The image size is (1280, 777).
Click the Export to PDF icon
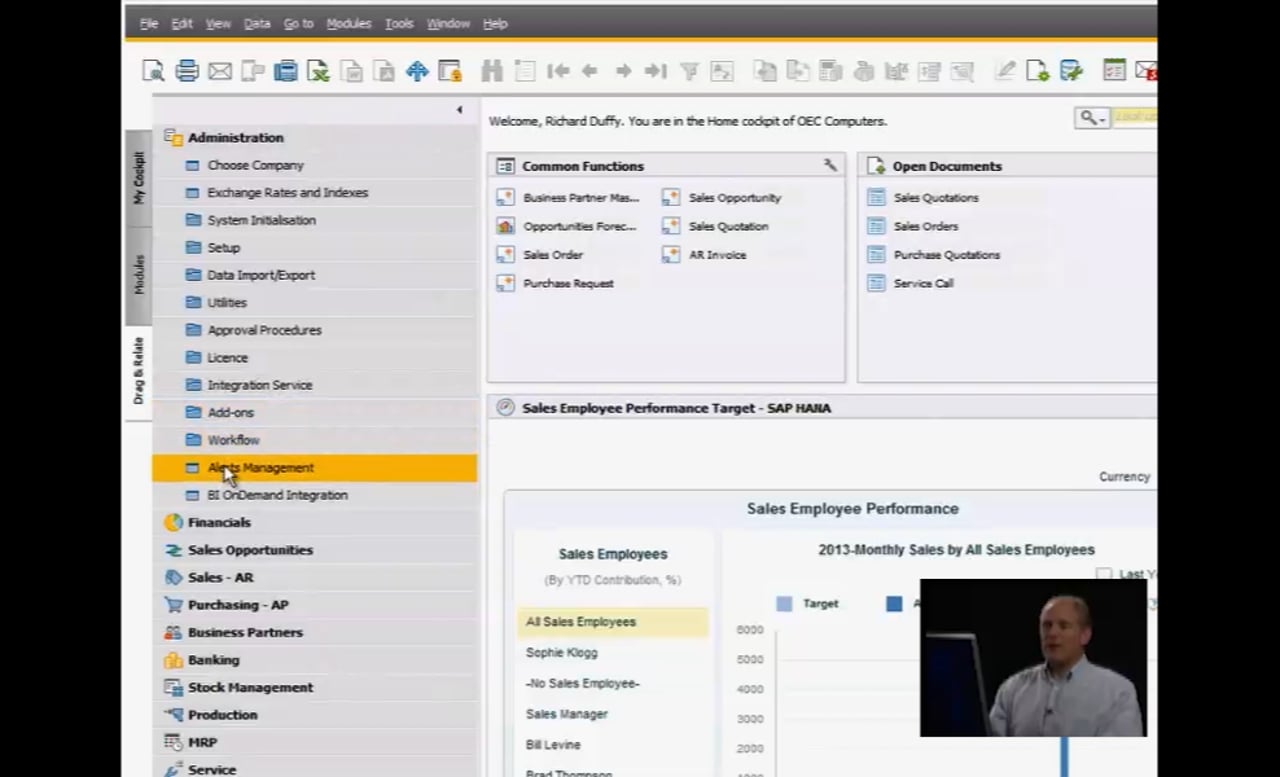(384, 70)
